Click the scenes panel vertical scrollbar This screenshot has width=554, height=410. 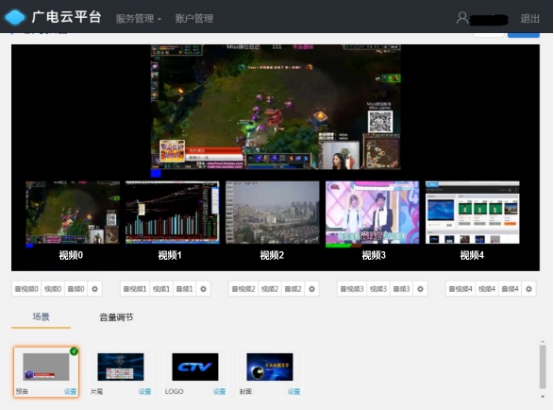(x=543, y=367)
